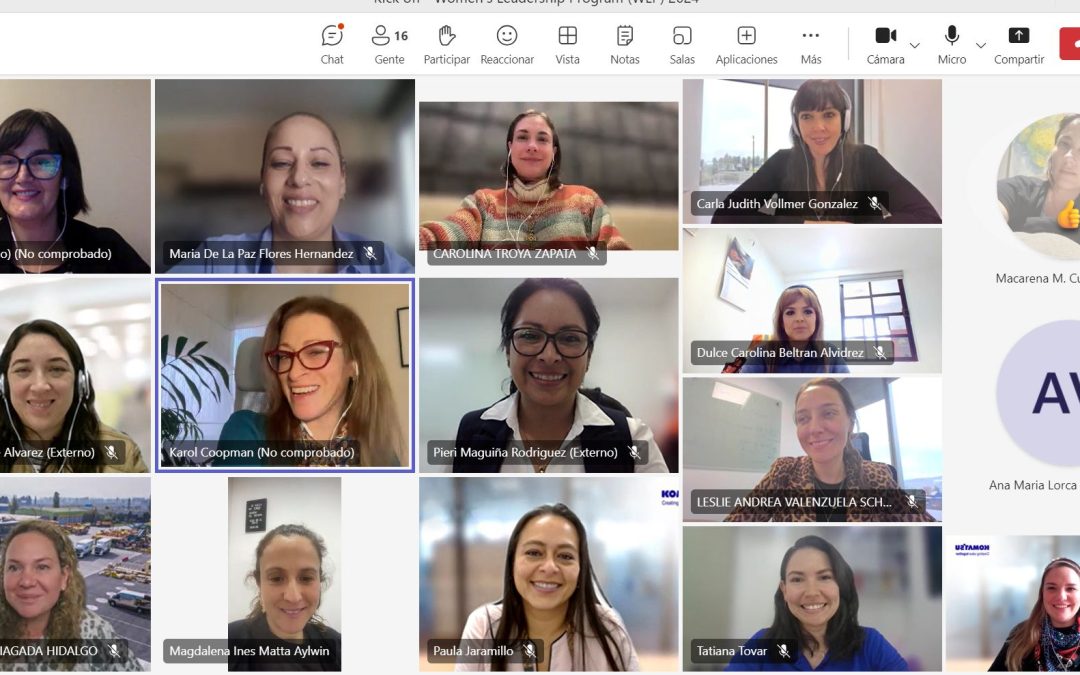
Task: Change layout with Vista
Action: [568, 45]
